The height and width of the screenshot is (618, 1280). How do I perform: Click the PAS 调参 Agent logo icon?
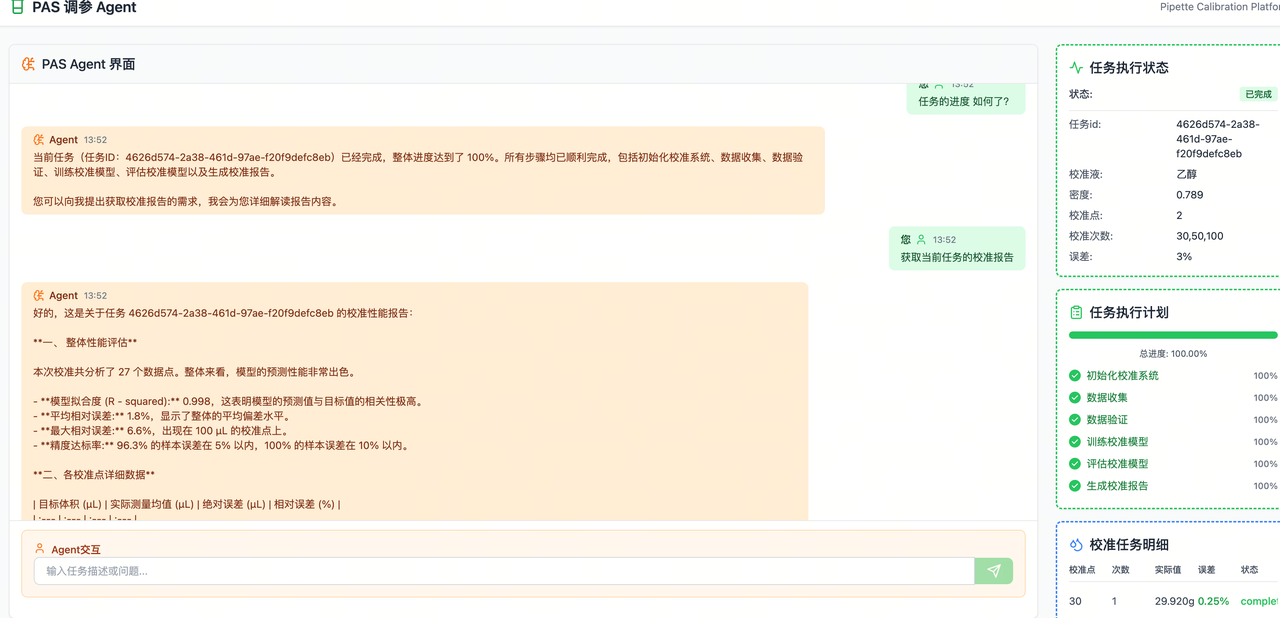click(x=17, y=8)
